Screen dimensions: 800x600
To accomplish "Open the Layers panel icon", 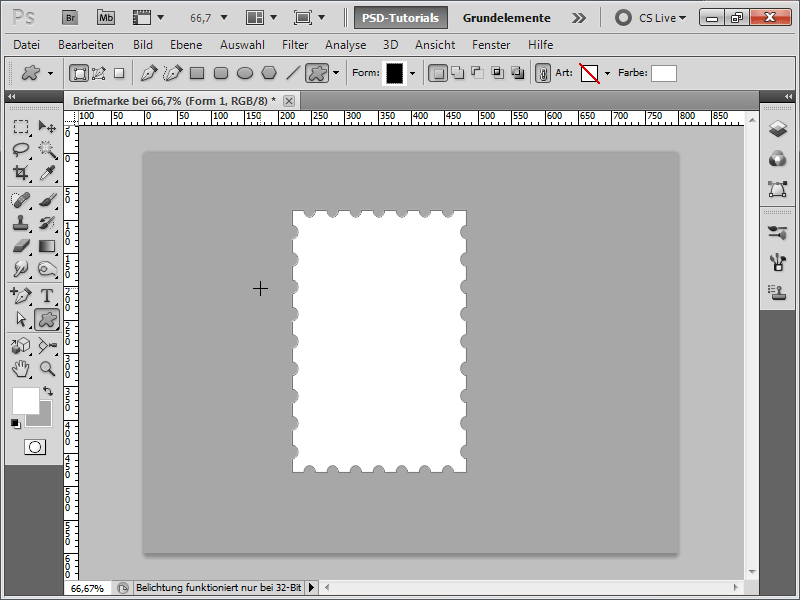I will coord(778,129).
